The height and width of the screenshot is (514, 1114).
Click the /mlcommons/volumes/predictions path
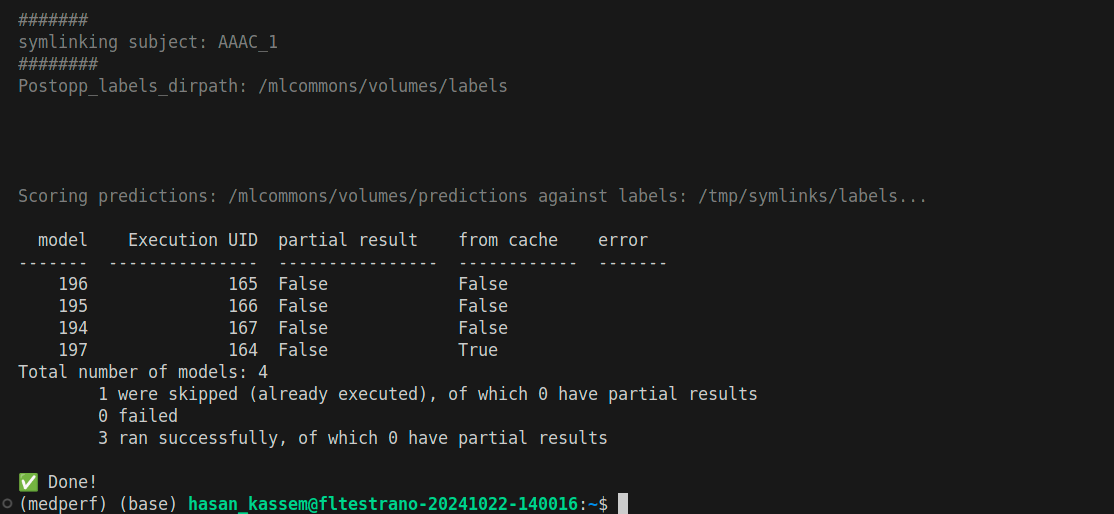pos(378,196)
